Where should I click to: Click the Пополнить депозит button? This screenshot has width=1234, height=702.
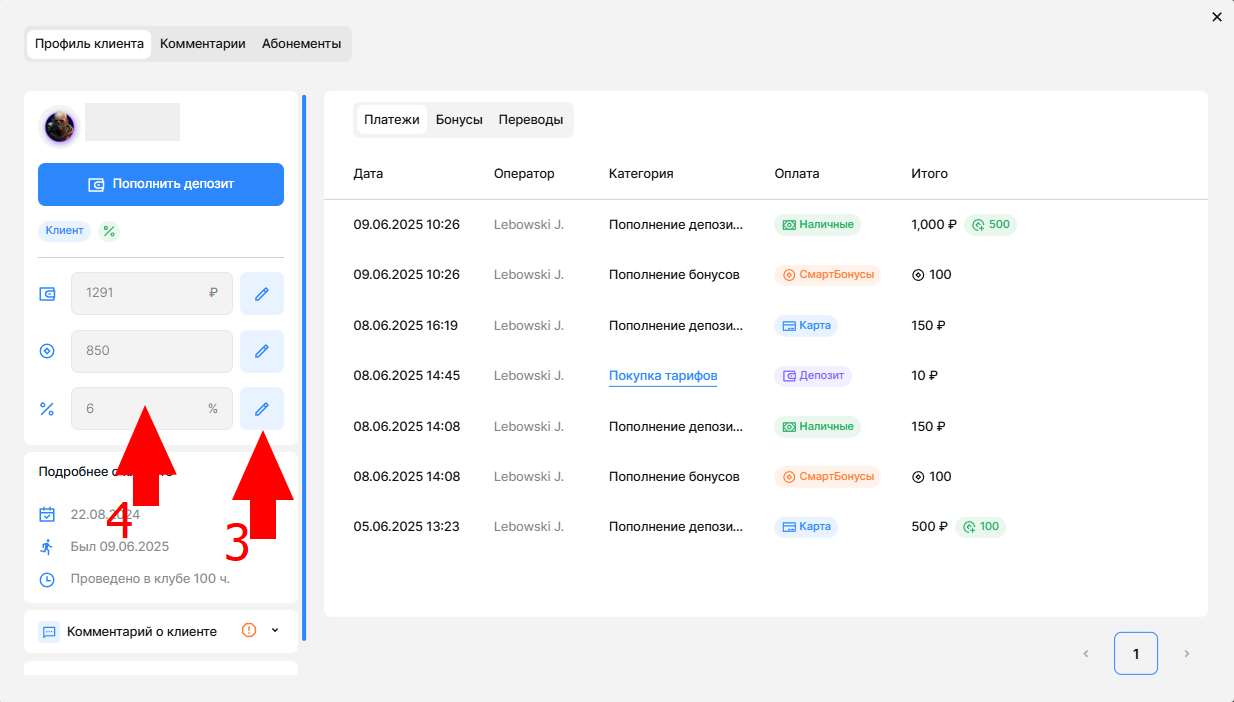[x=161, y=184]
